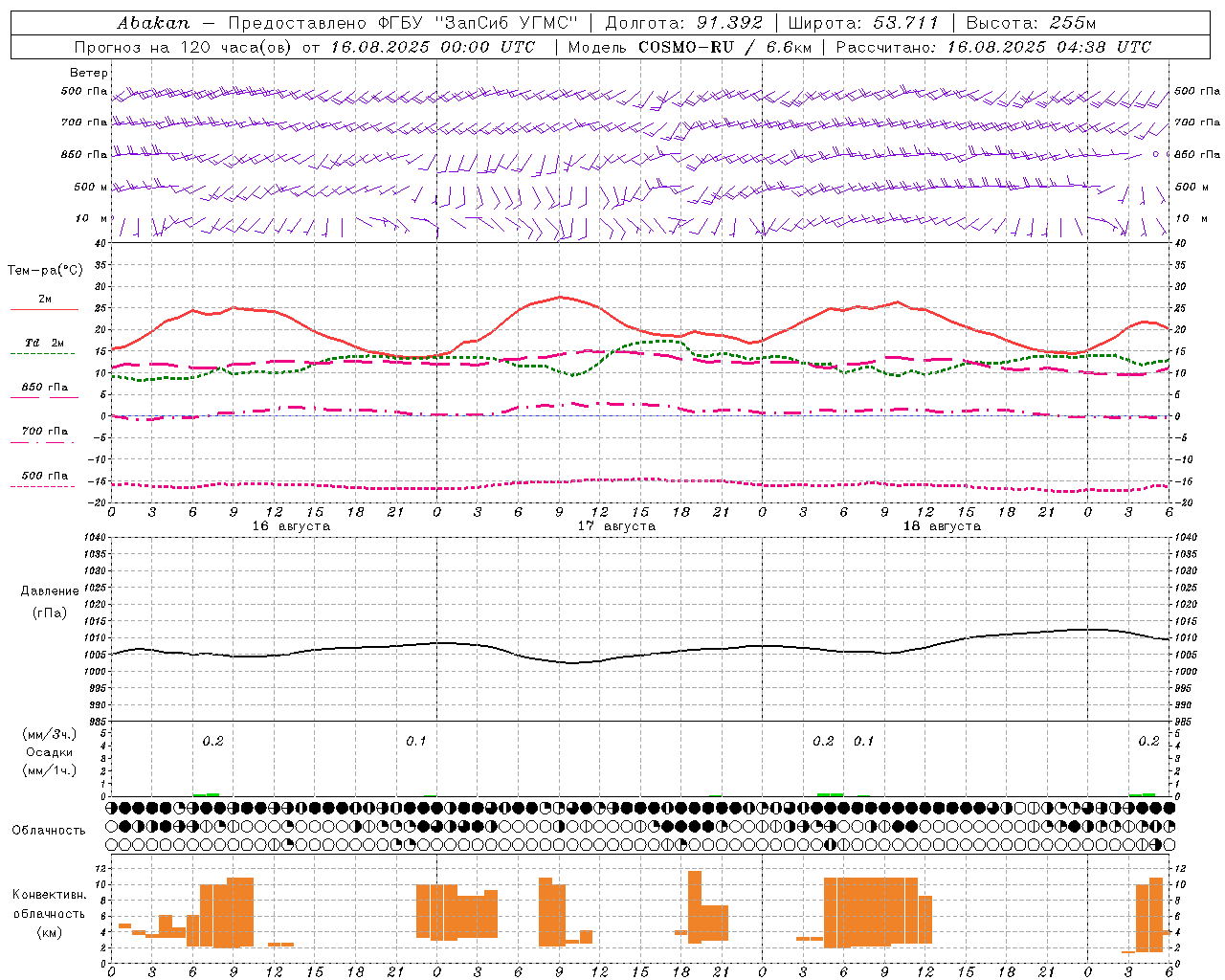The width and height of the screenshot is (1225, 980).
Task: Click the "Рассчитано: 16.08.2025 04:38 UTC" timestamp
Action: pos(993,47)
